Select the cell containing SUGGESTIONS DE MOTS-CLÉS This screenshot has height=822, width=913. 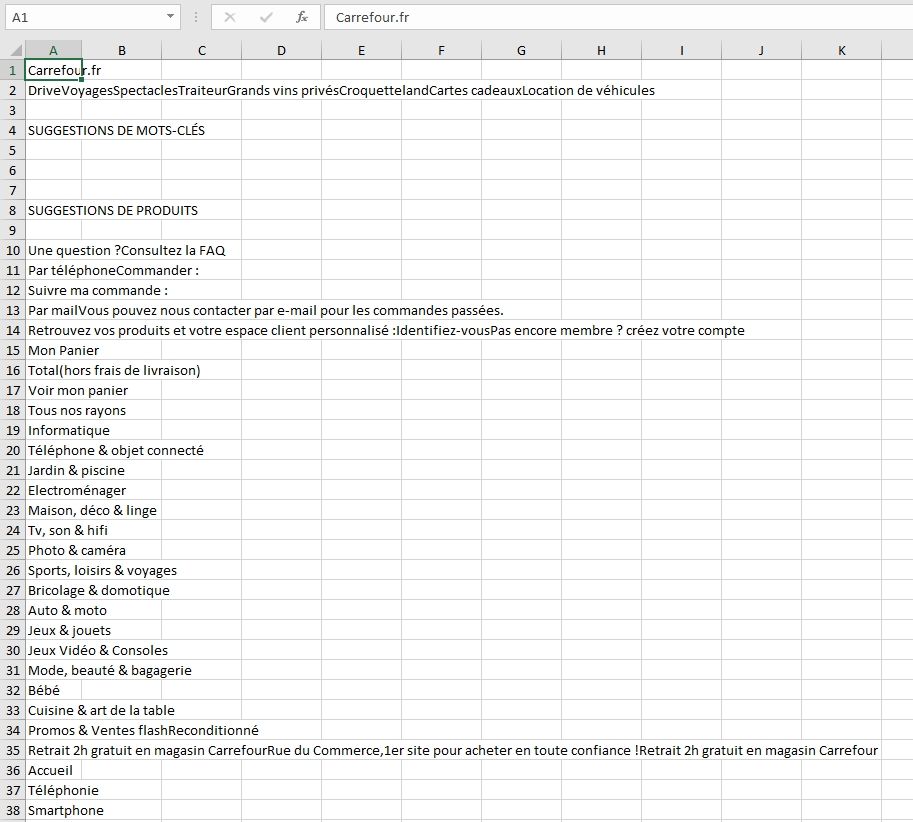coord(54,130)
